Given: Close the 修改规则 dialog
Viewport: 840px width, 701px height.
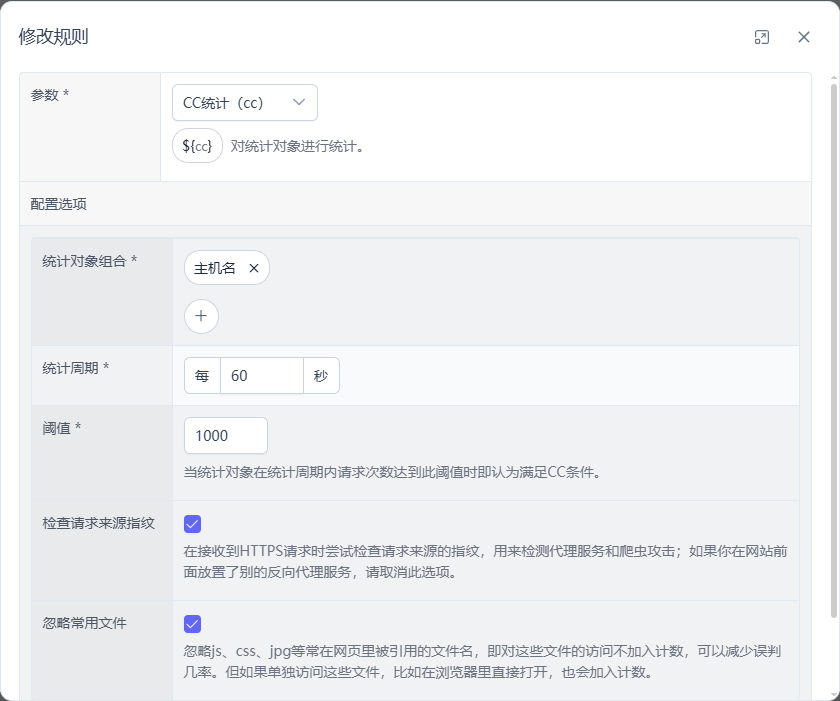Looking at the screenshot, I should pos(804,37).
